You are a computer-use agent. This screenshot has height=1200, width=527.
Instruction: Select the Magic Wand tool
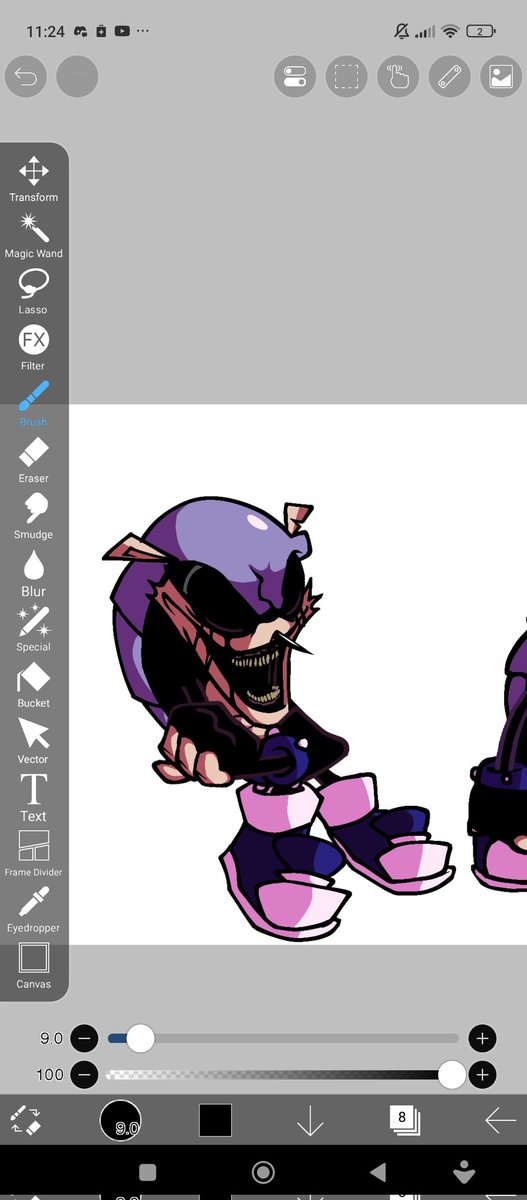(34, 236)
